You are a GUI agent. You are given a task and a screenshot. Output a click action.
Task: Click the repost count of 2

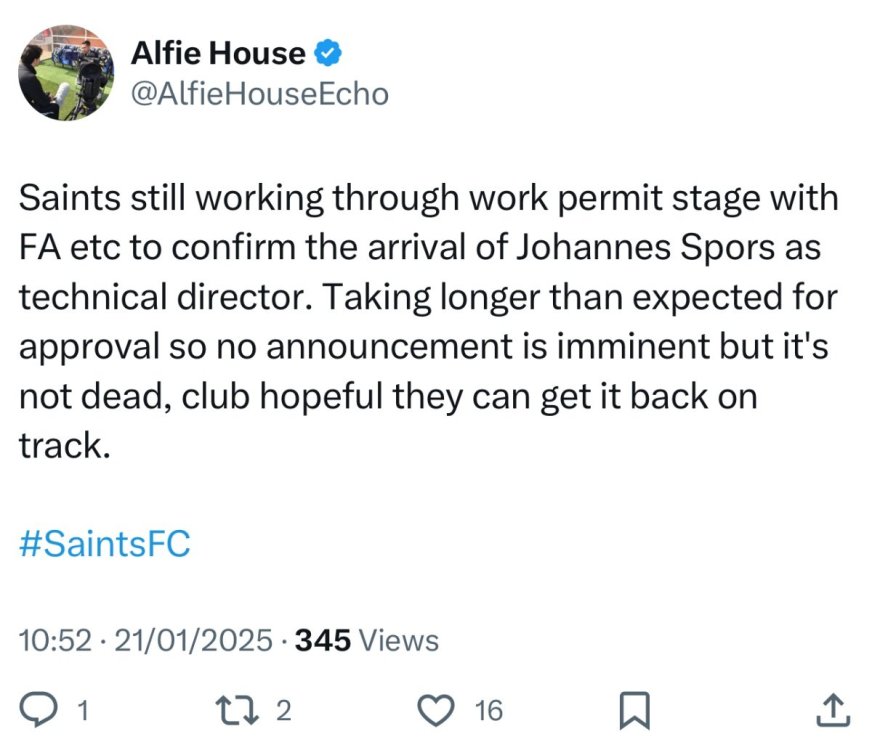283,712
